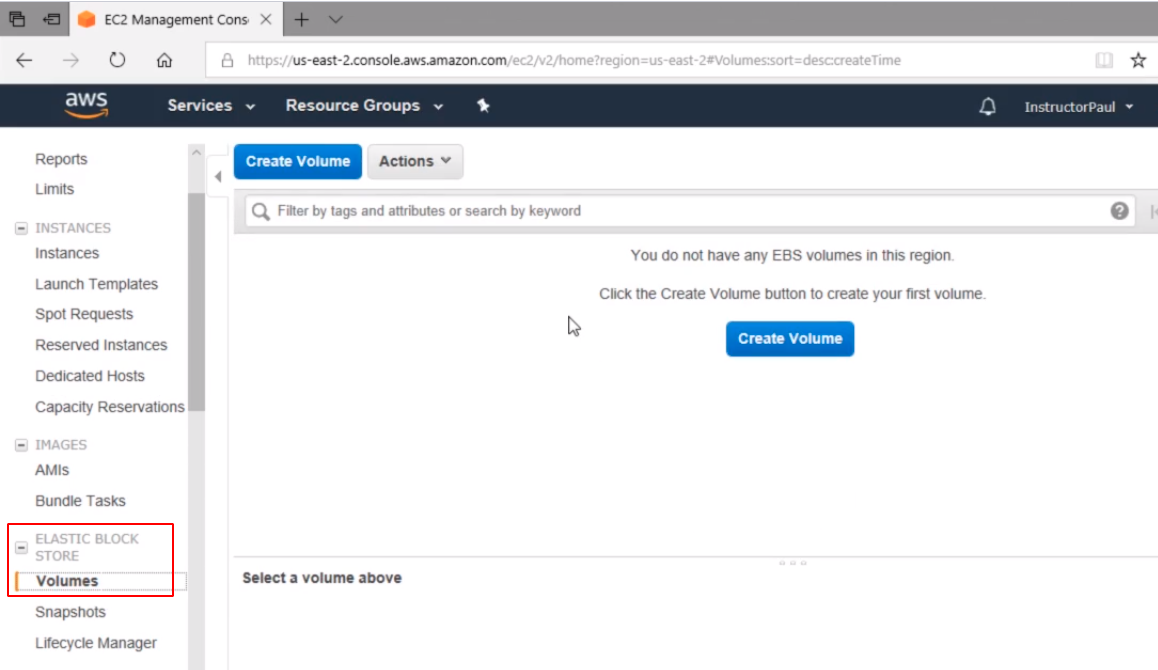This screenshot has height=670, width=1158.
Task: Click the centered Create Volume button
Action: [x=790, y=339]
